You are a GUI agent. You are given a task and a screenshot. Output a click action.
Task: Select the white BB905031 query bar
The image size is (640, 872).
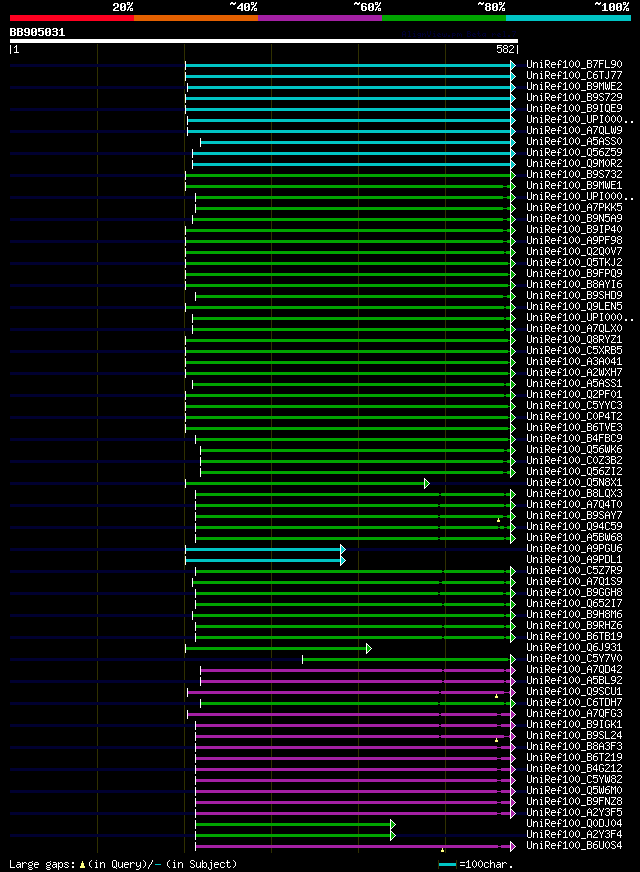point(264,41)
